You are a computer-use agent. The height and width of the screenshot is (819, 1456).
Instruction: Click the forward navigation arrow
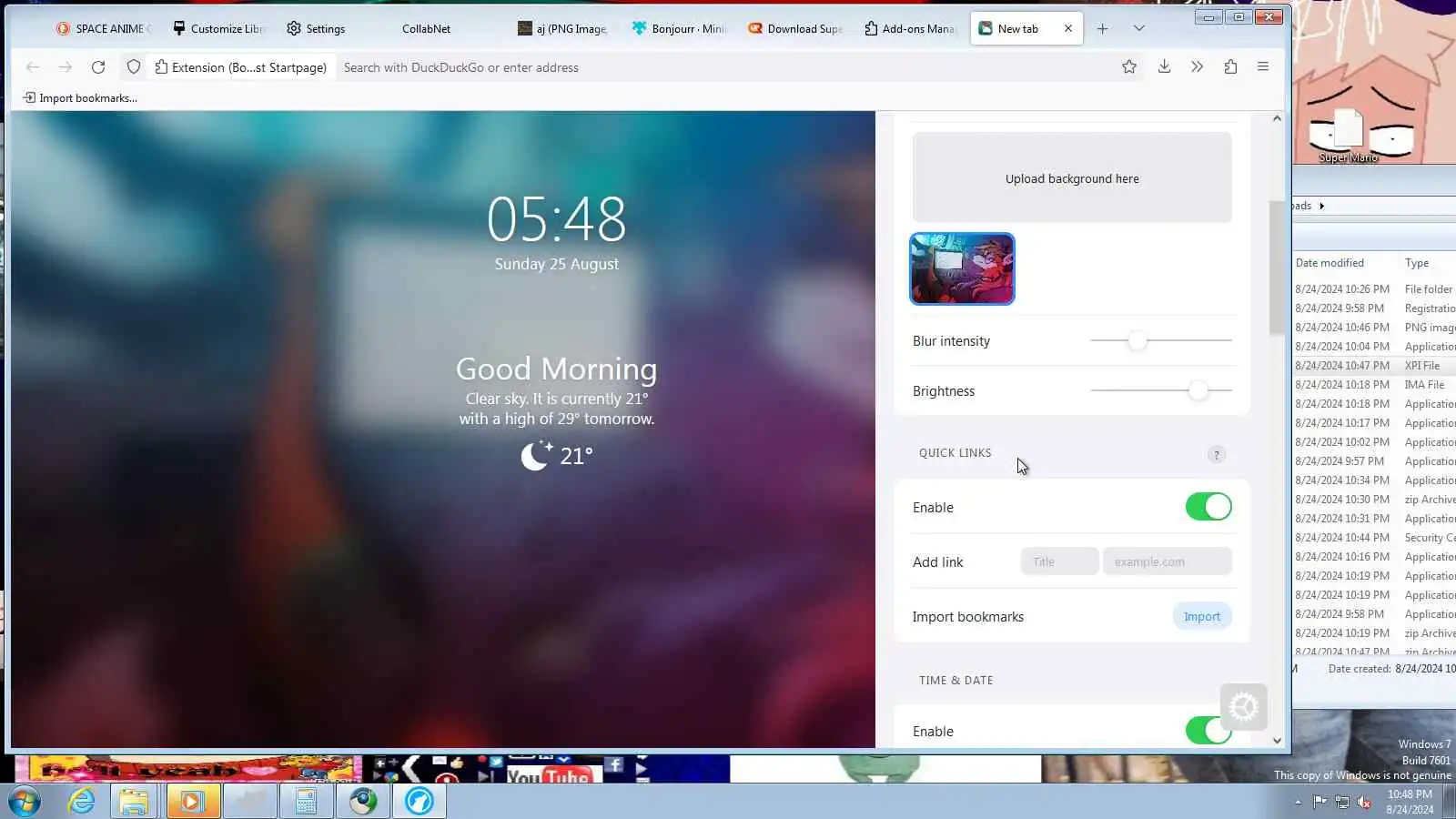pos(66,67)
